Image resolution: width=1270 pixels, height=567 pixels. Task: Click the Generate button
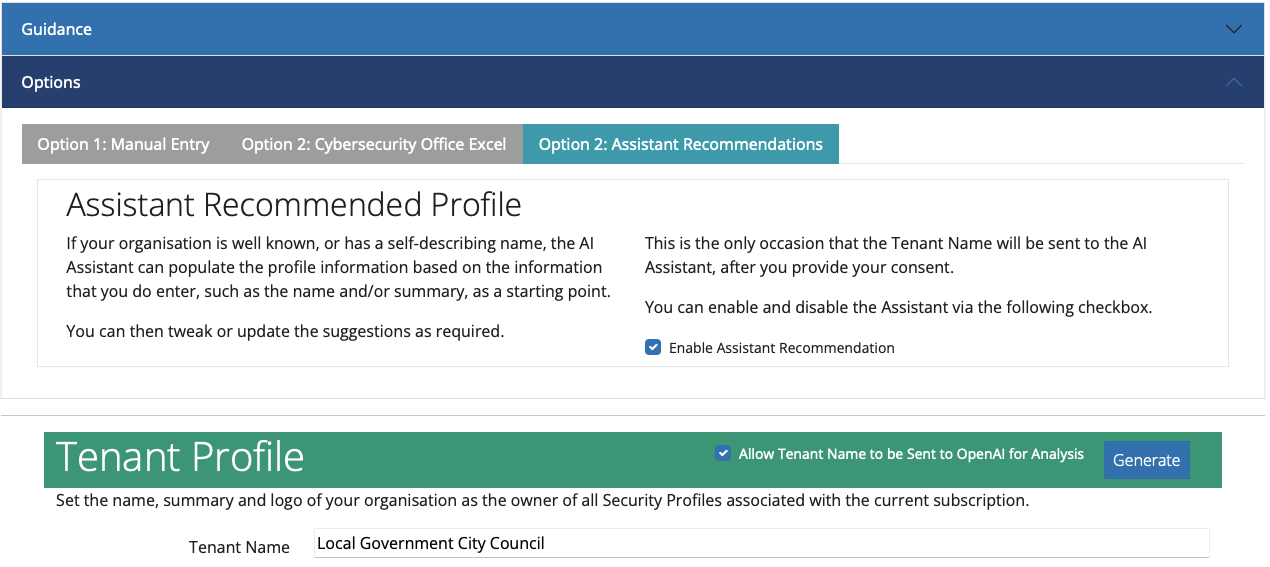(1146, 460)
